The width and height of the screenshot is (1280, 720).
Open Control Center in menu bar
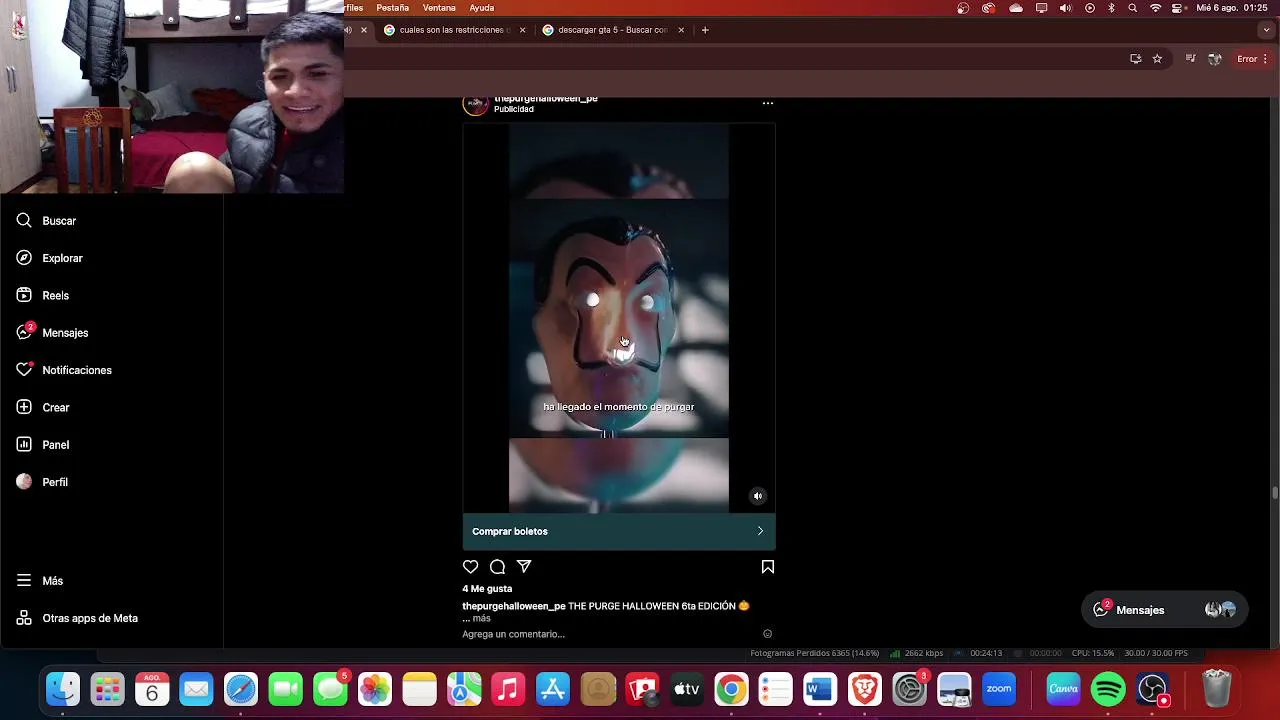point(1177,8)
